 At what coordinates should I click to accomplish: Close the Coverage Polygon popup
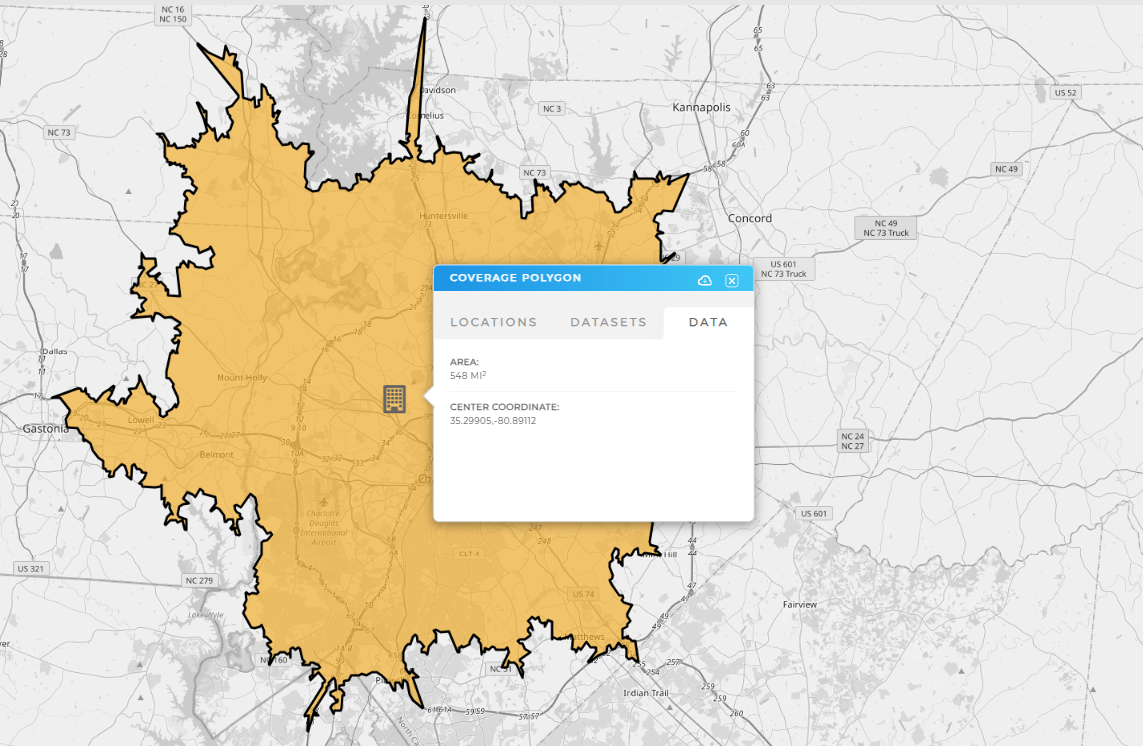pos(732,280)
